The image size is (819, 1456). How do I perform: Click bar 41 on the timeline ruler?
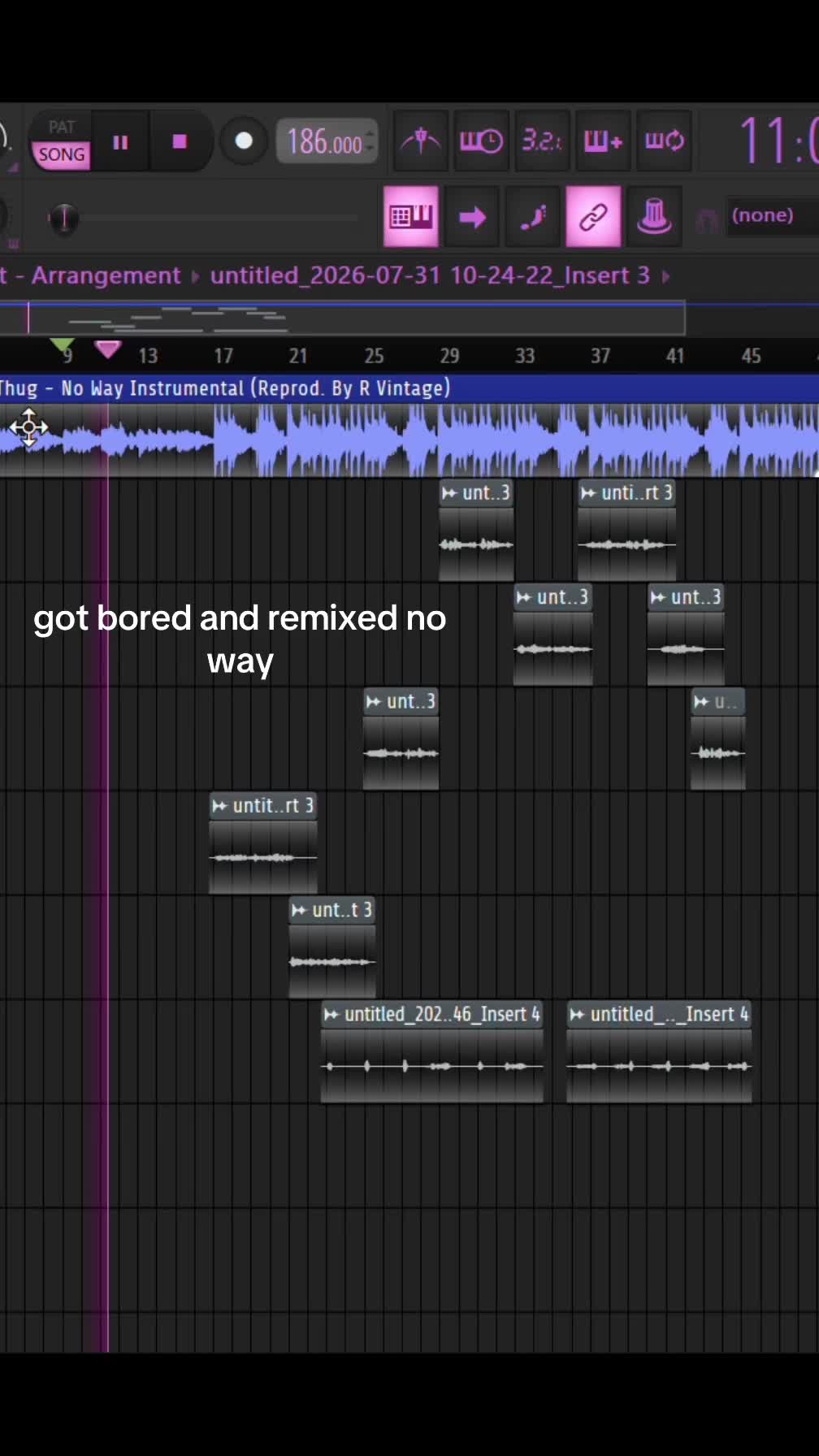[675, 356]
